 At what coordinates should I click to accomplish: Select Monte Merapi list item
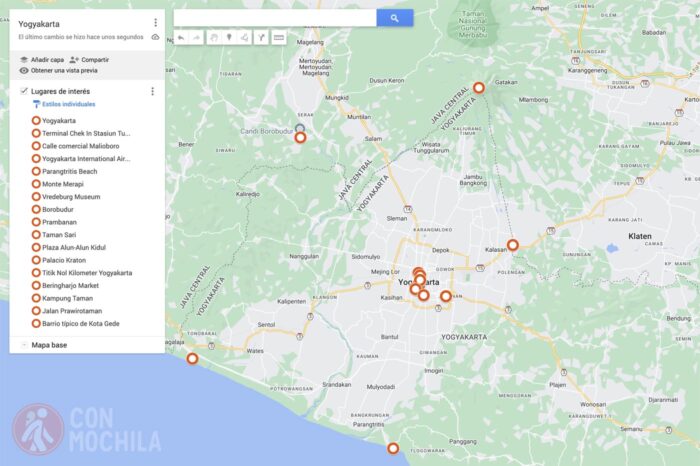pos(58,184)
